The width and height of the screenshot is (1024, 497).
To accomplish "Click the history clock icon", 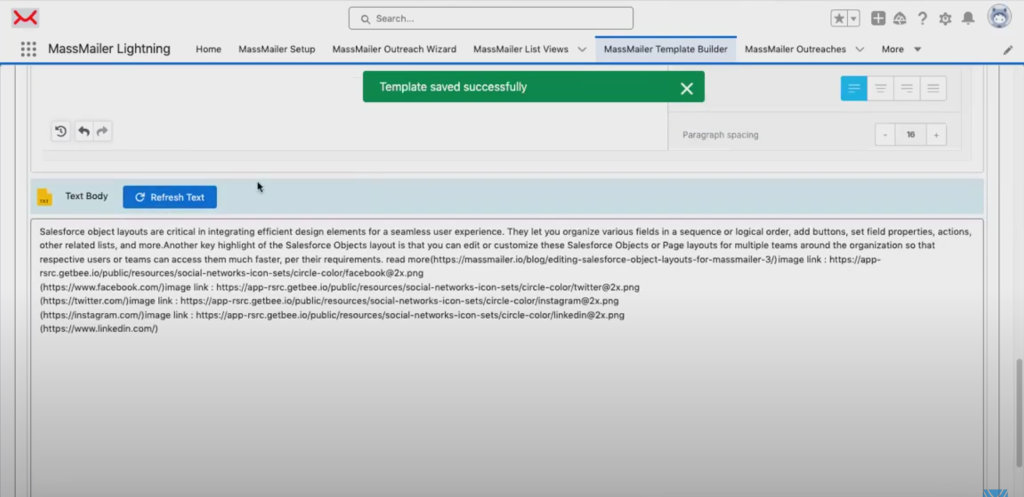I will 61,131.
